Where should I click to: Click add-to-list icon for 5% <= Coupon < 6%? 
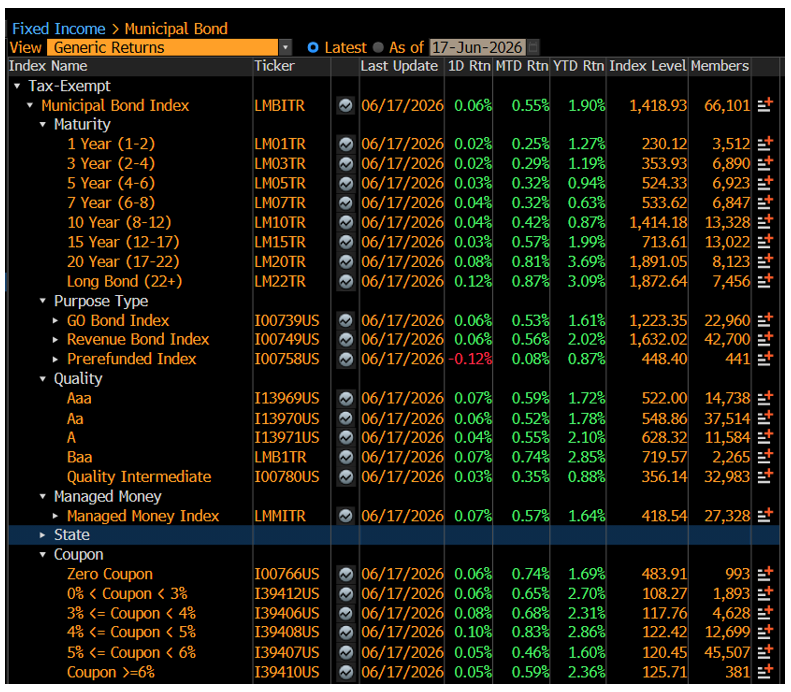(x=765, y=652)
